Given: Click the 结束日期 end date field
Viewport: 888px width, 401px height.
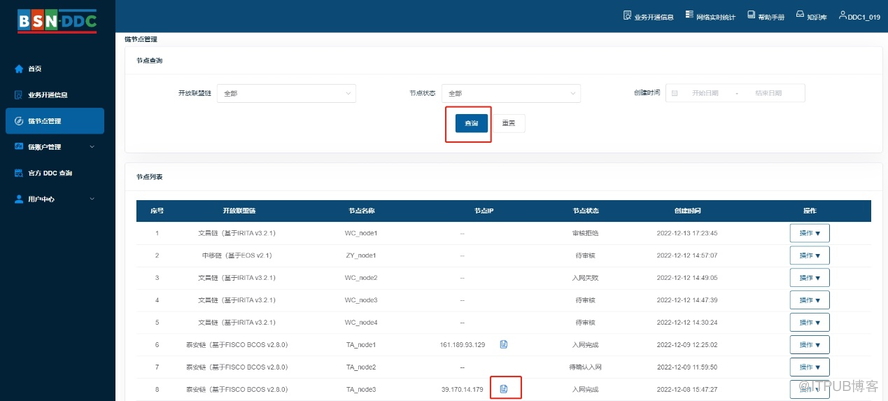Looking at the screenshot, I should (x=768, y=93).
